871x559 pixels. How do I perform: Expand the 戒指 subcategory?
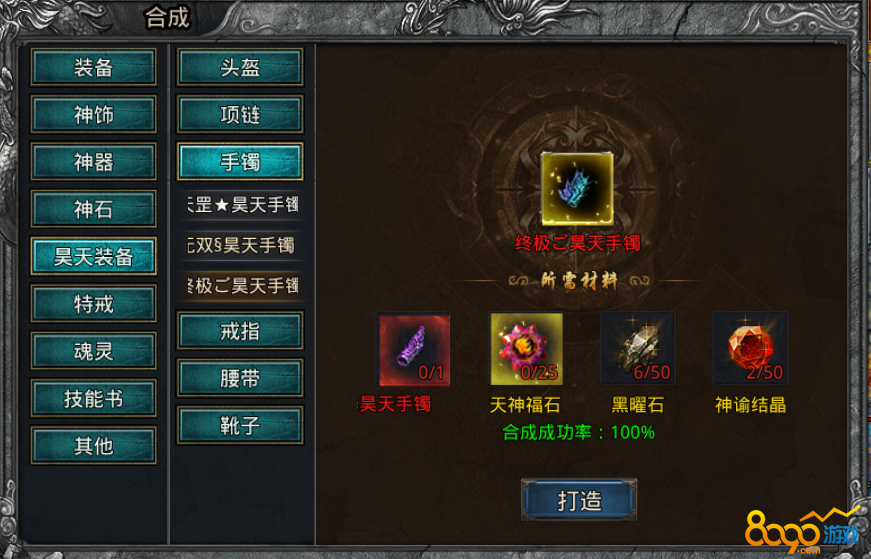[240, 331]
